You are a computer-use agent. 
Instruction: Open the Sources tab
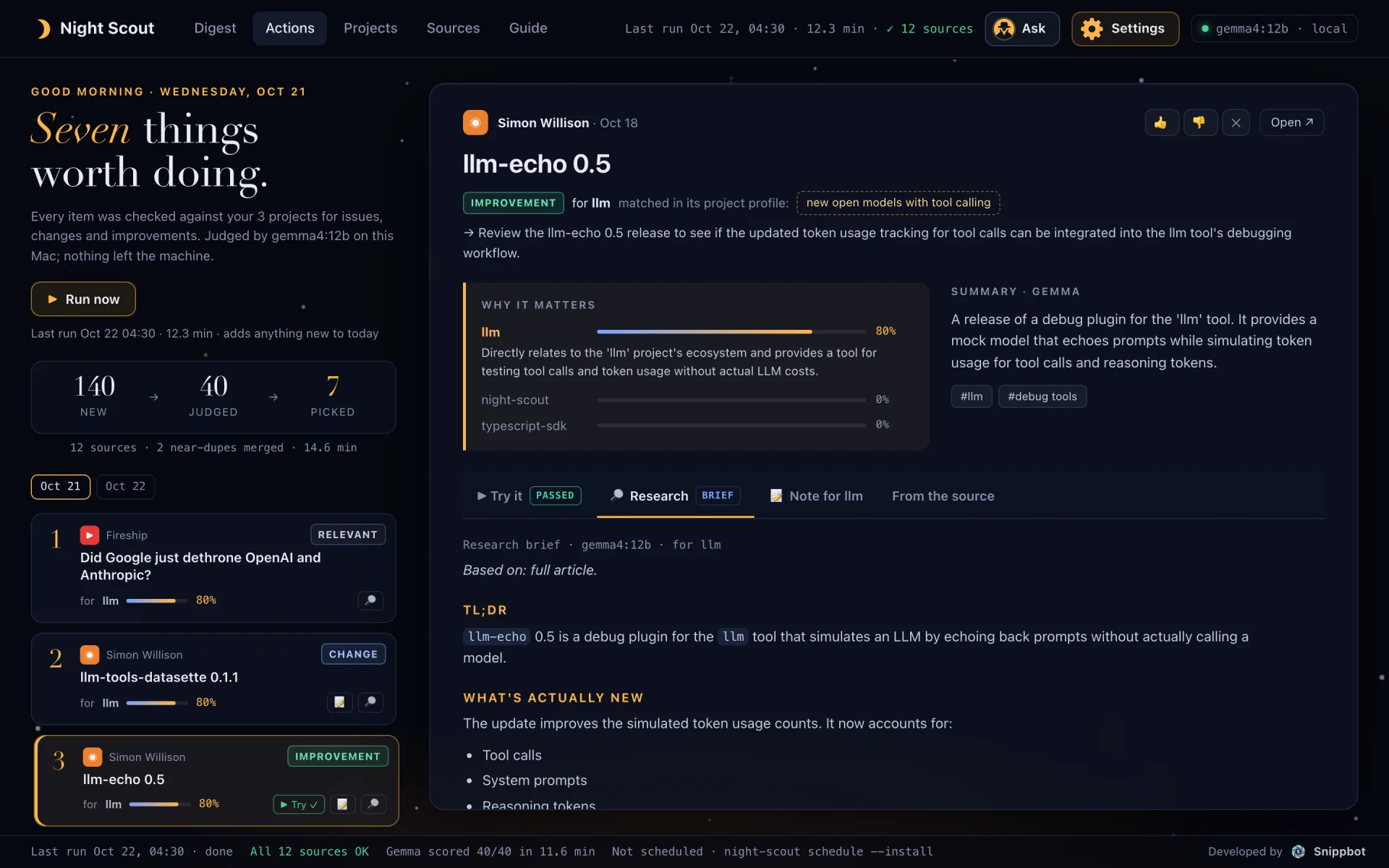453,28
